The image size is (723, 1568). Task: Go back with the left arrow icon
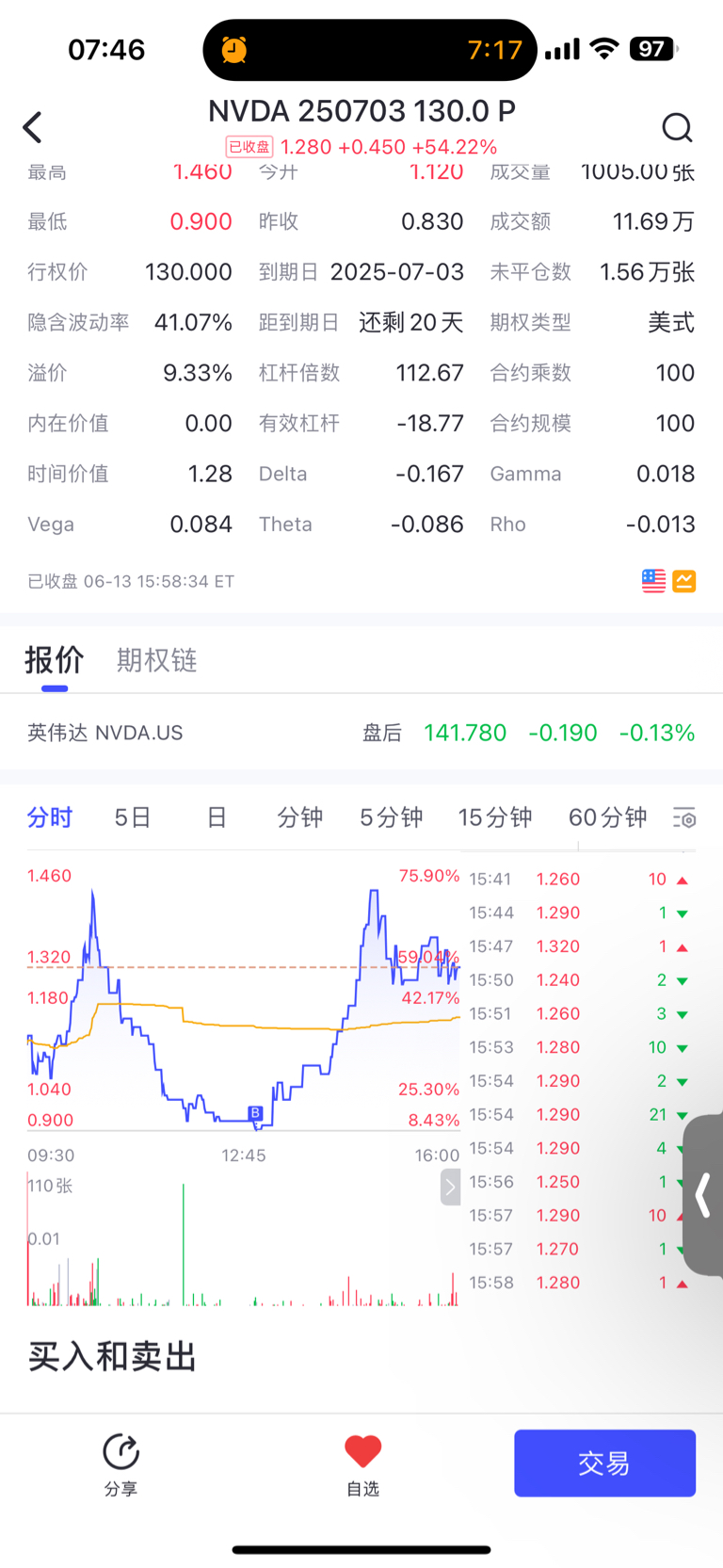point(33,127)
